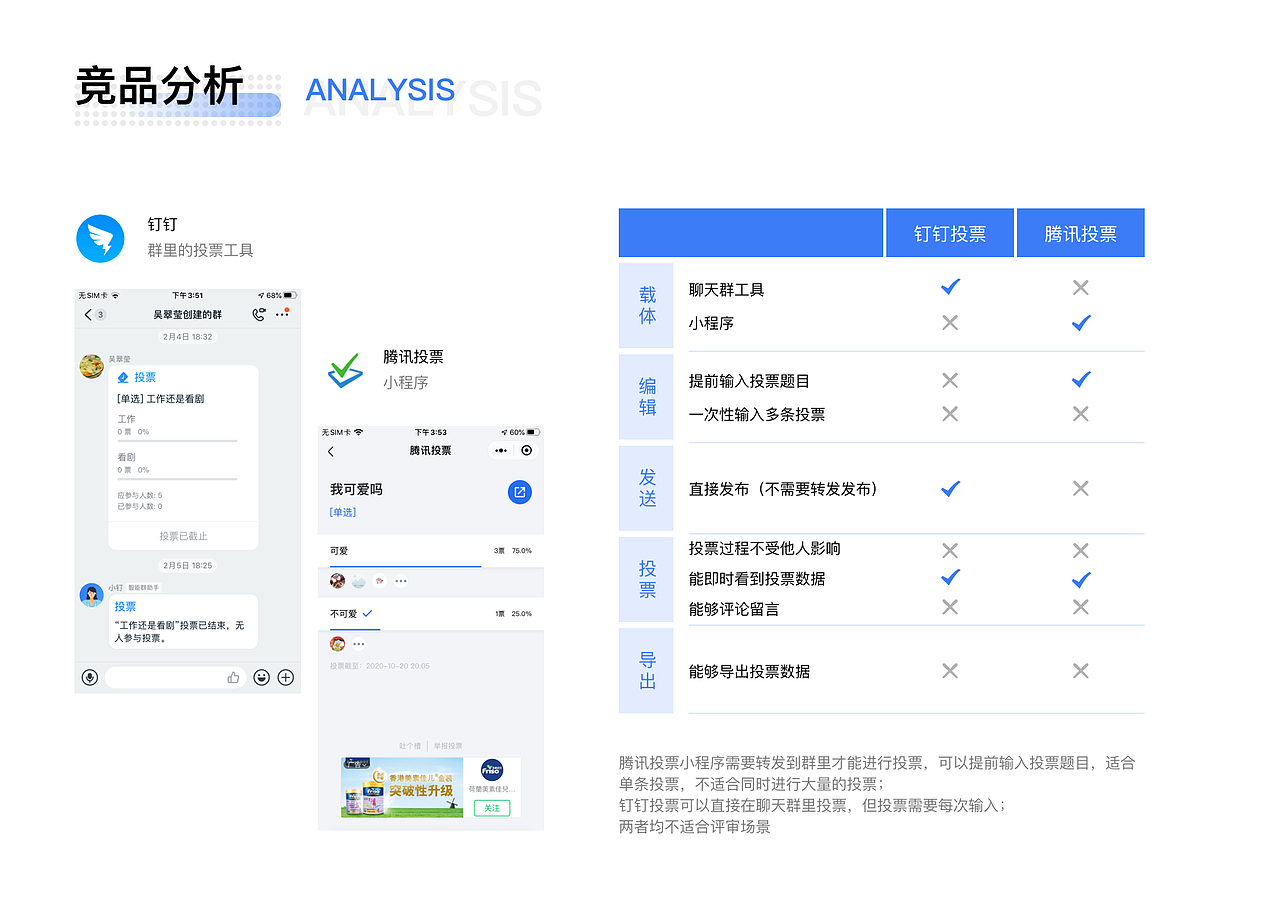Tap the DingTalk message input field

coord(175,677)
